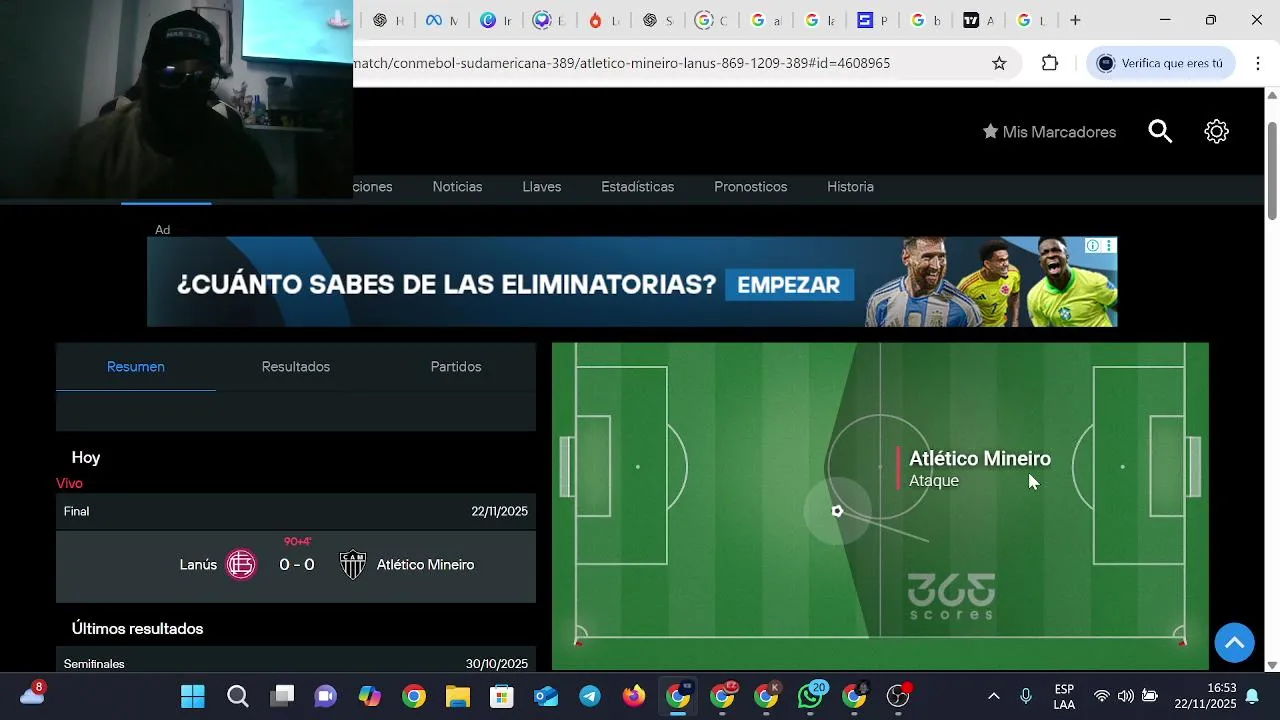Switch to the Resumen tab

(136, 367)
